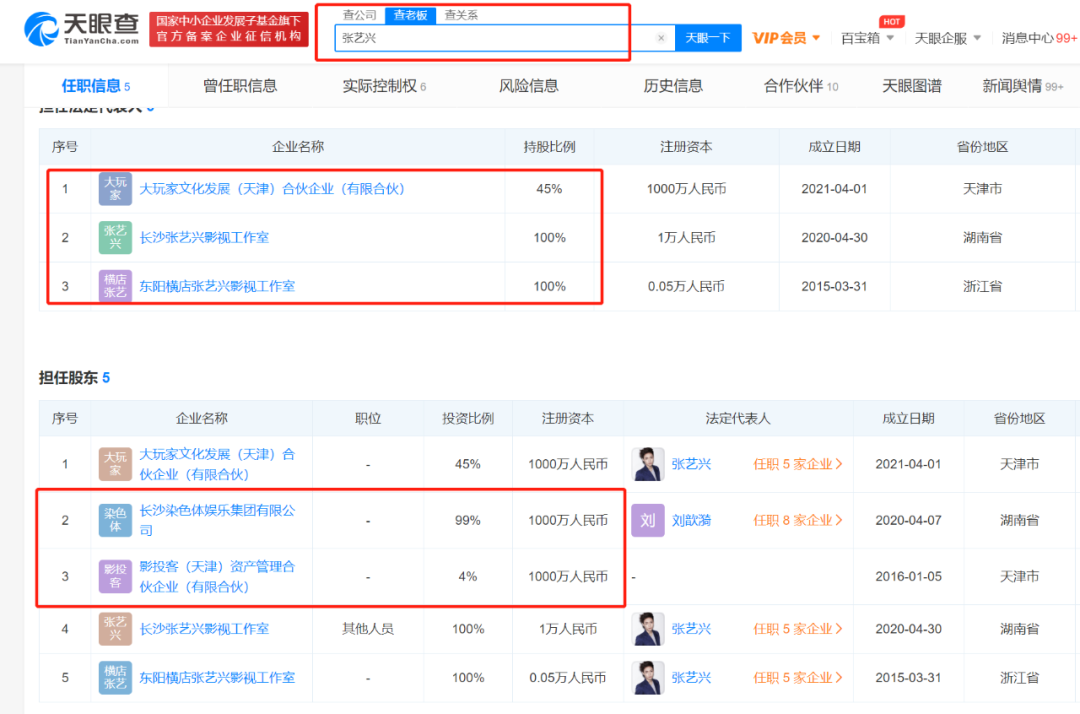
Task: Click the 天眼一下 search button
Action: point(708,36)
